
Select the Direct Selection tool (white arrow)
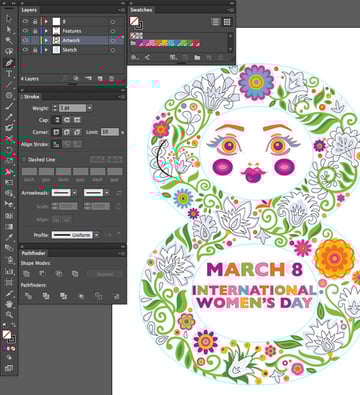coord(9,30)
